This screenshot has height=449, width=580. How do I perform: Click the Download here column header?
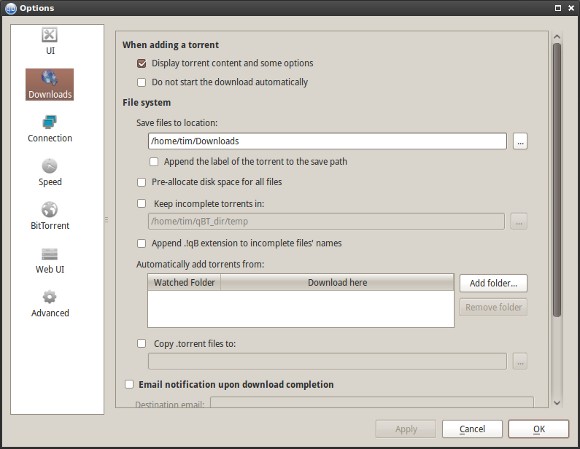[x=337, y=283]
